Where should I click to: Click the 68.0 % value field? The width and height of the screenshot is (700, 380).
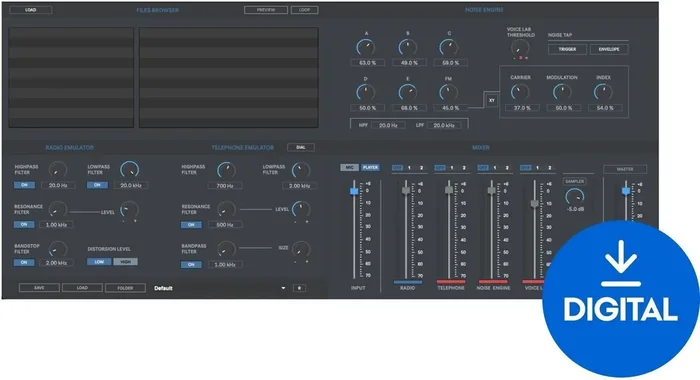[x=409, y=108]
